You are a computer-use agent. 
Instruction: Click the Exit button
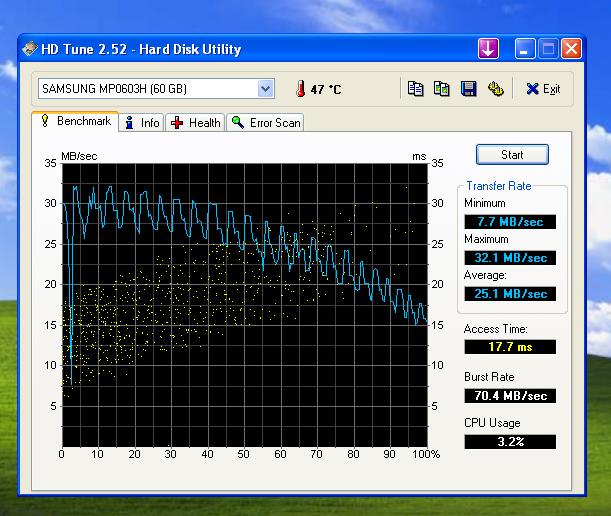(x=543, y=89)
